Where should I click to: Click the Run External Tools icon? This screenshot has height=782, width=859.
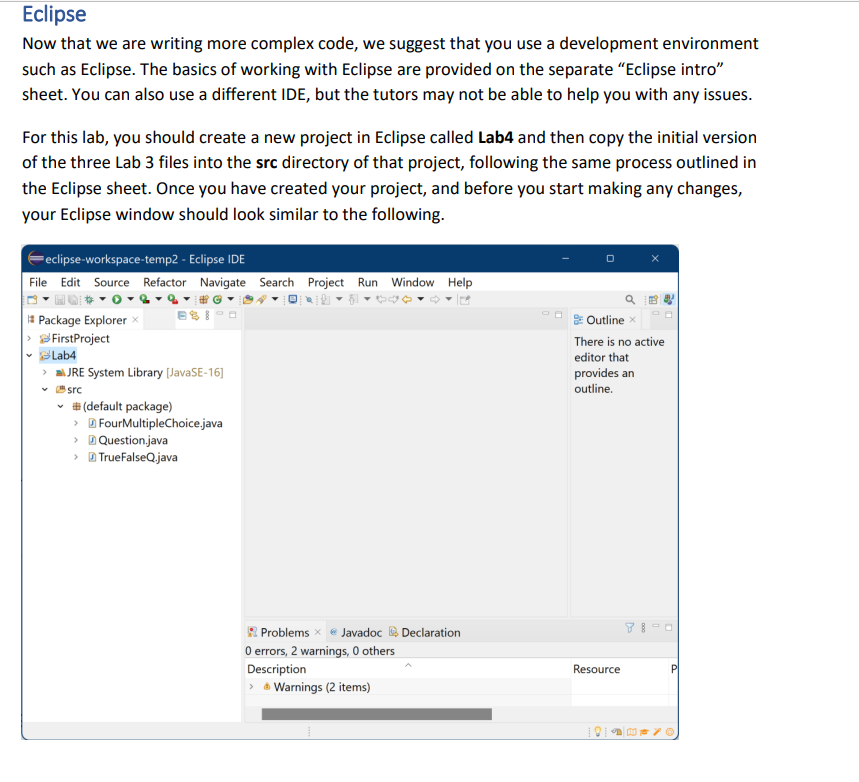click(173, 299)
